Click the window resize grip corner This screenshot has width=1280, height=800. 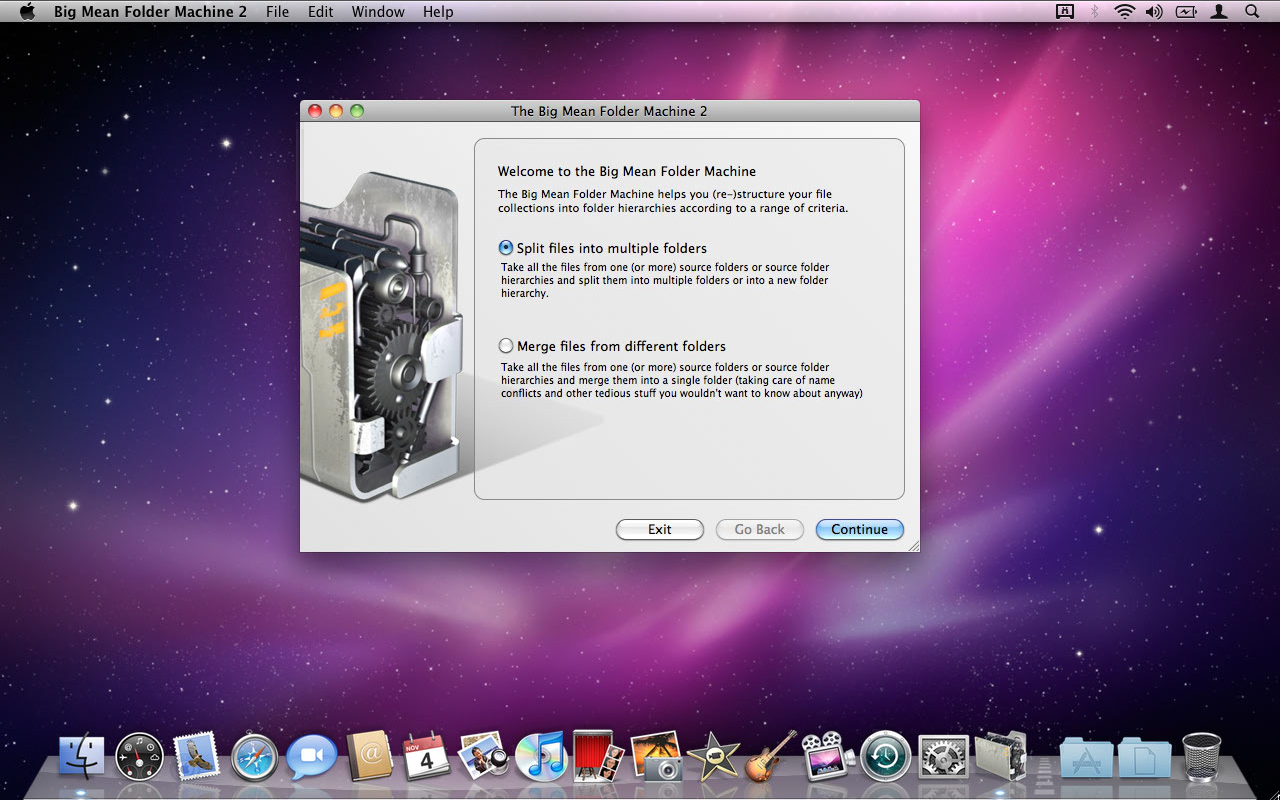[x=912, y=545]
